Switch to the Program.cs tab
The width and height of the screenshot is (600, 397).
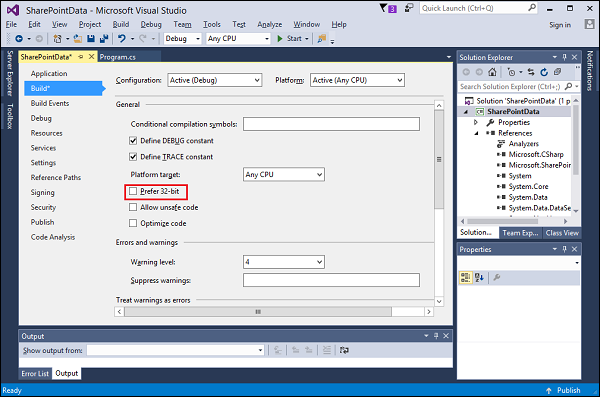tap(117, 57)
